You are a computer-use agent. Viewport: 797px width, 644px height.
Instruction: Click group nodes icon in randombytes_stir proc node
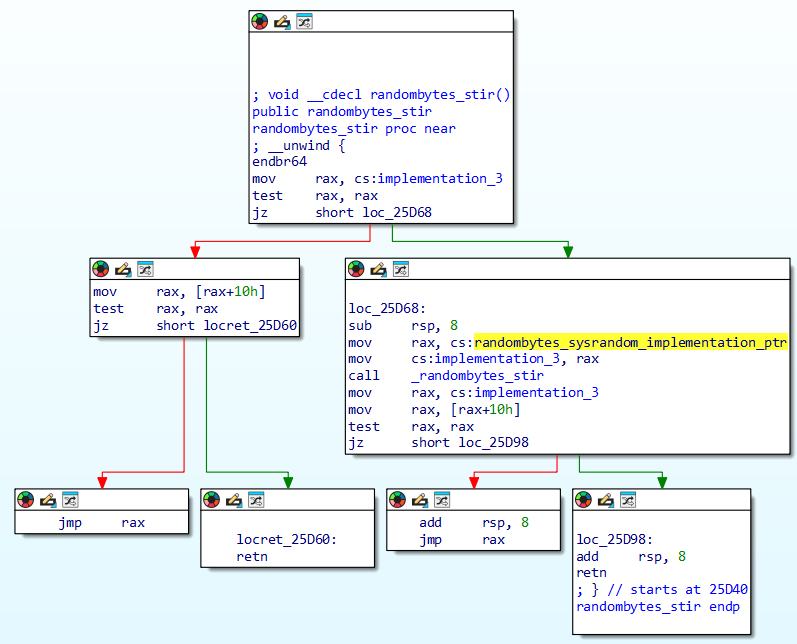point(304,21)
